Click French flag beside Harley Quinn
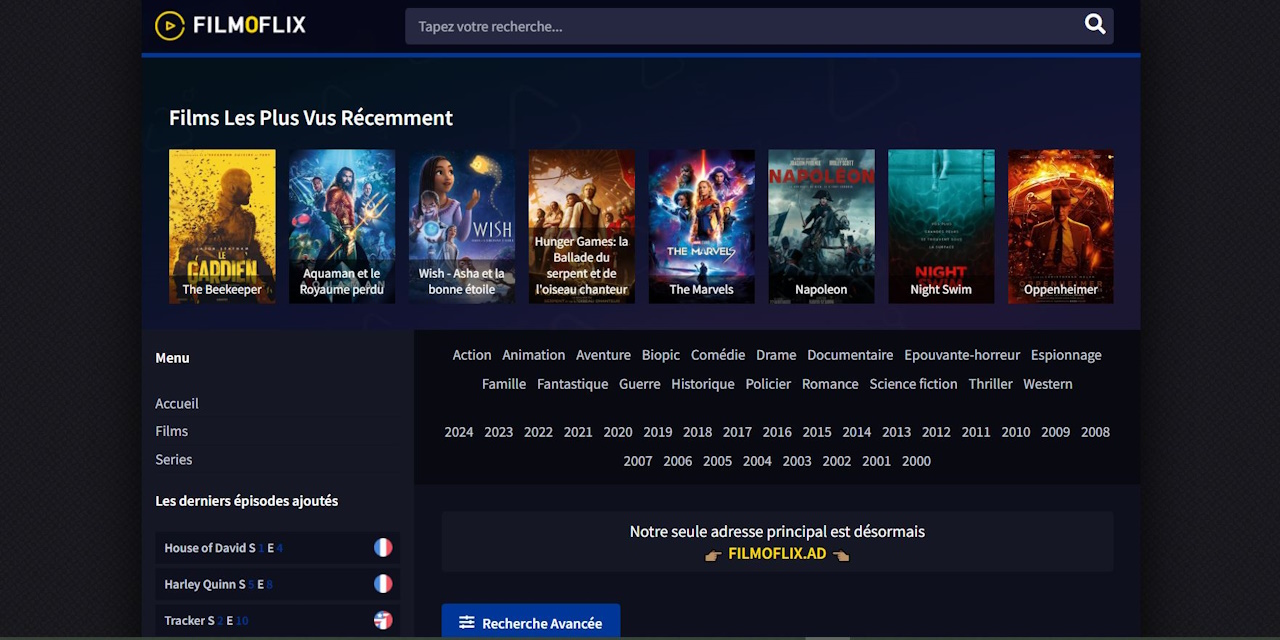1280x640 pixels. pyautogui.click(x=383, y=584)
